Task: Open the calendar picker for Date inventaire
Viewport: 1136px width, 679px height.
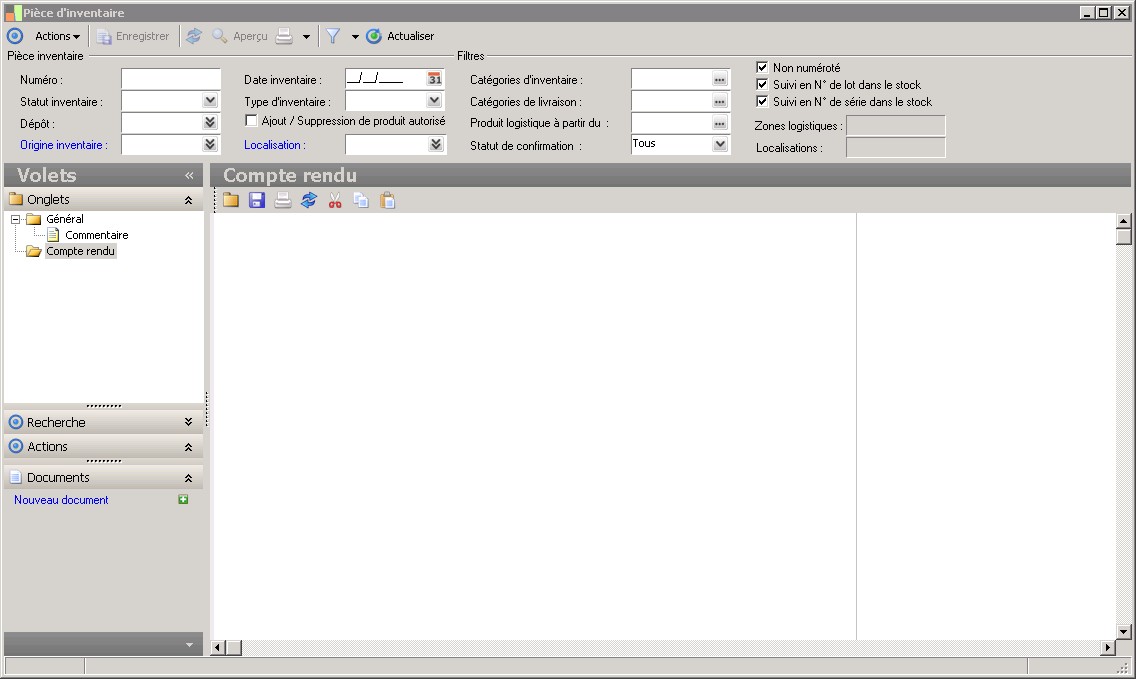Action: coord(434,79)
